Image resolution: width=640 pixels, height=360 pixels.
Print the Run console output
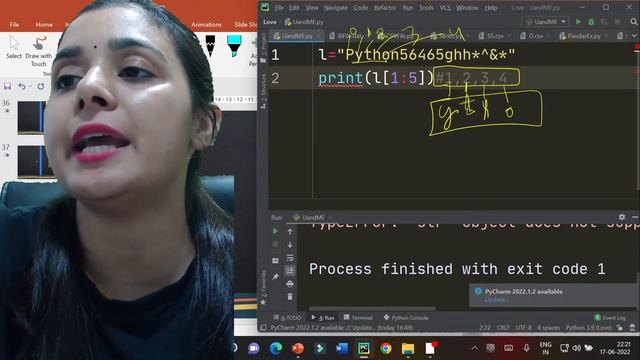tap(290, 283)
